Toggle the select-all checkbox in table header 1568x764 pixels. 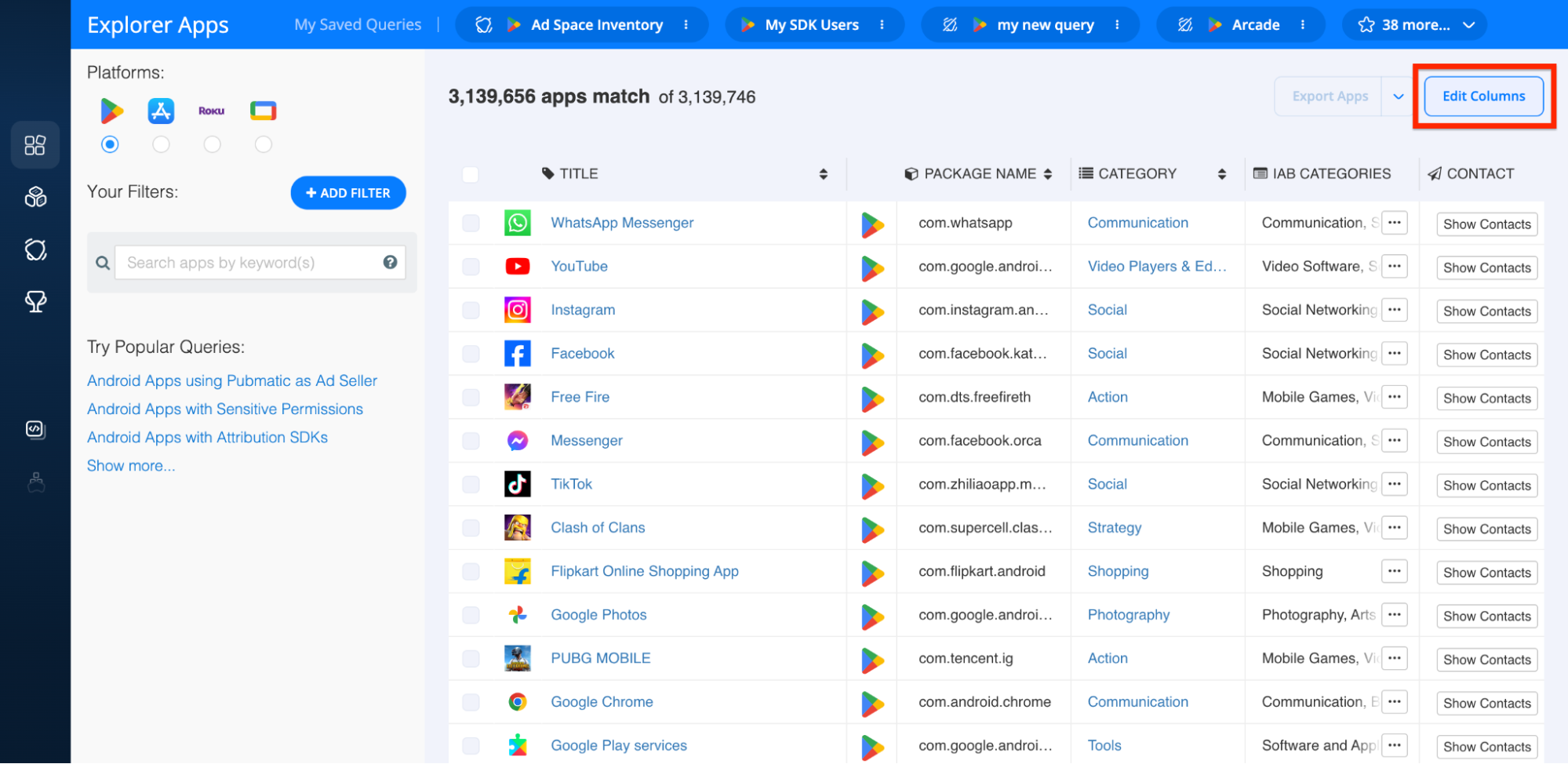(471, 174)
